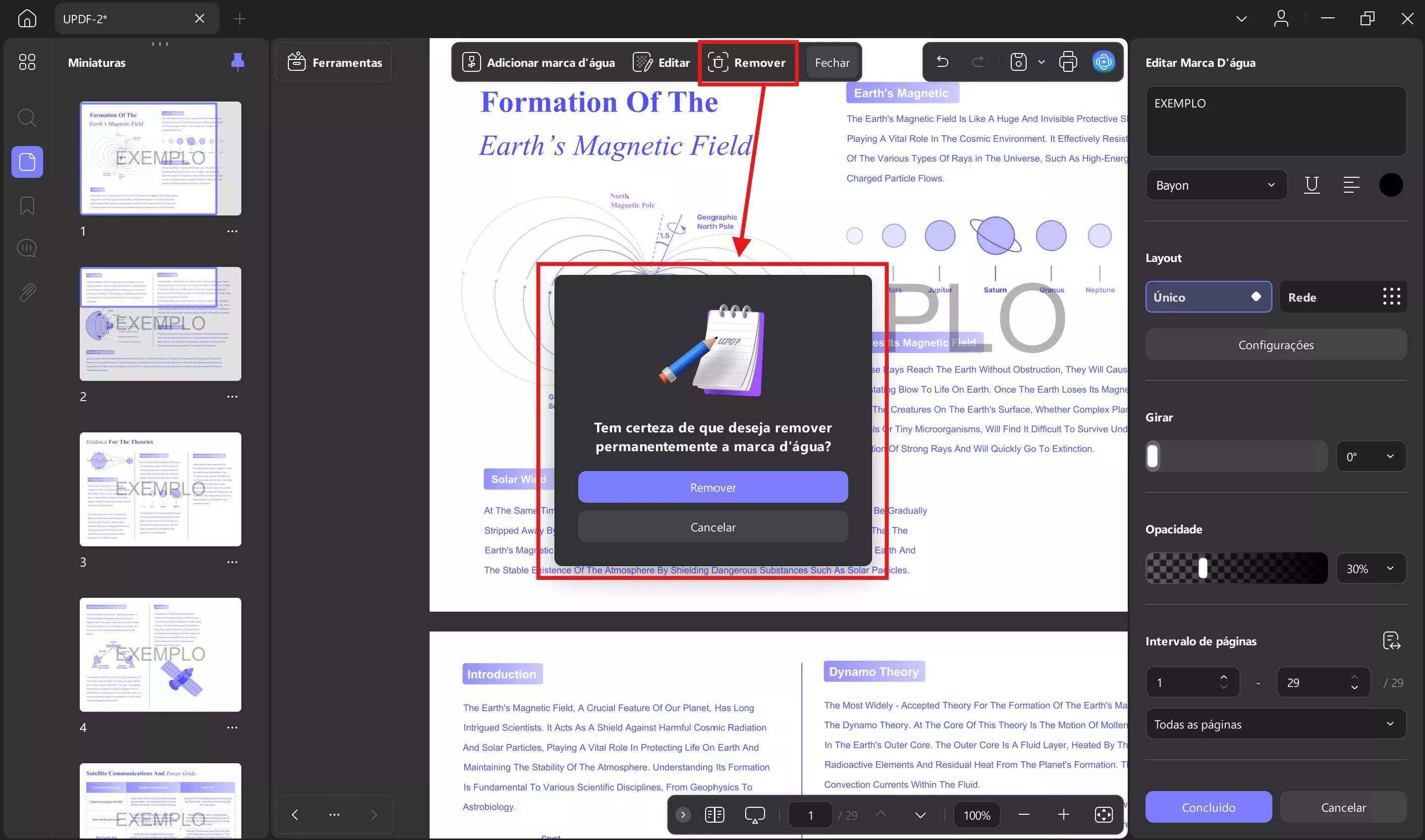Open the search magnifier in left sidebar
This screenshot has height=840, width=1425.
pyautogui.click(x=27, y=118)
